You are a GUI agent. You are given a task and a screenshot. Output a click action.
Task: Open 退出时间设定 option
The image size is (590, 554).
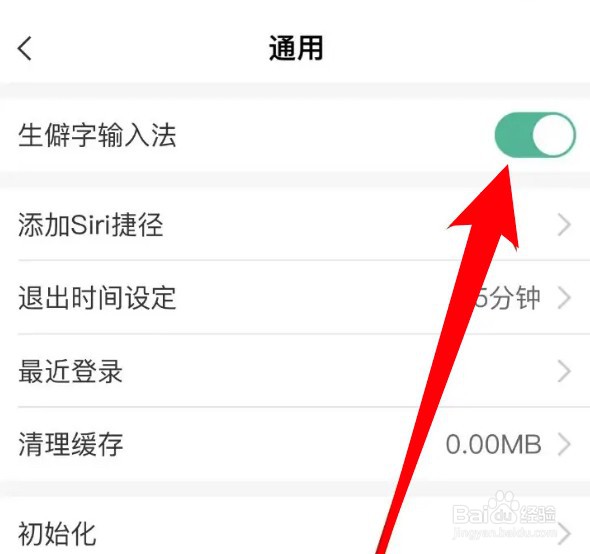pos(295,297)
